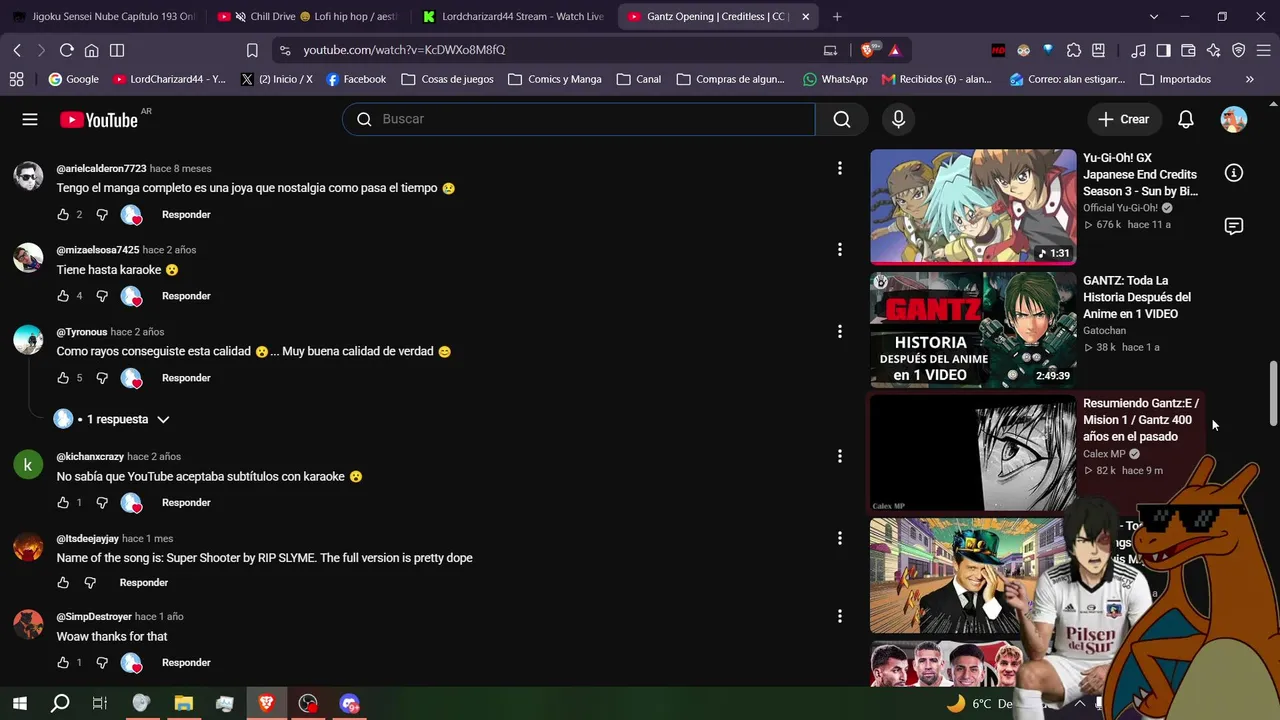Open the YouTube account avatar menu
The image size is (1280, 720).
click(1234, 119)
